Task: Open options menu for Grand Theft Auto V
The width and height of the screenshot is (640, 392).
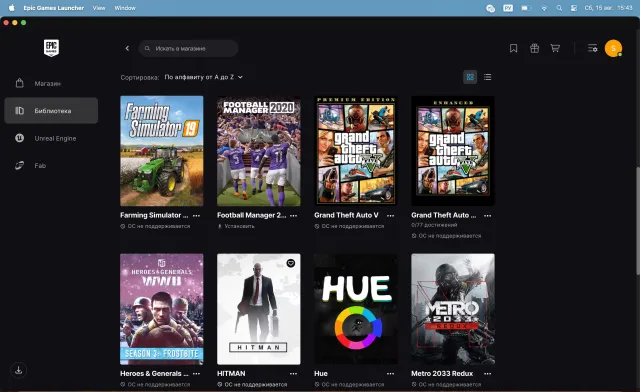Action: point(391,216)
